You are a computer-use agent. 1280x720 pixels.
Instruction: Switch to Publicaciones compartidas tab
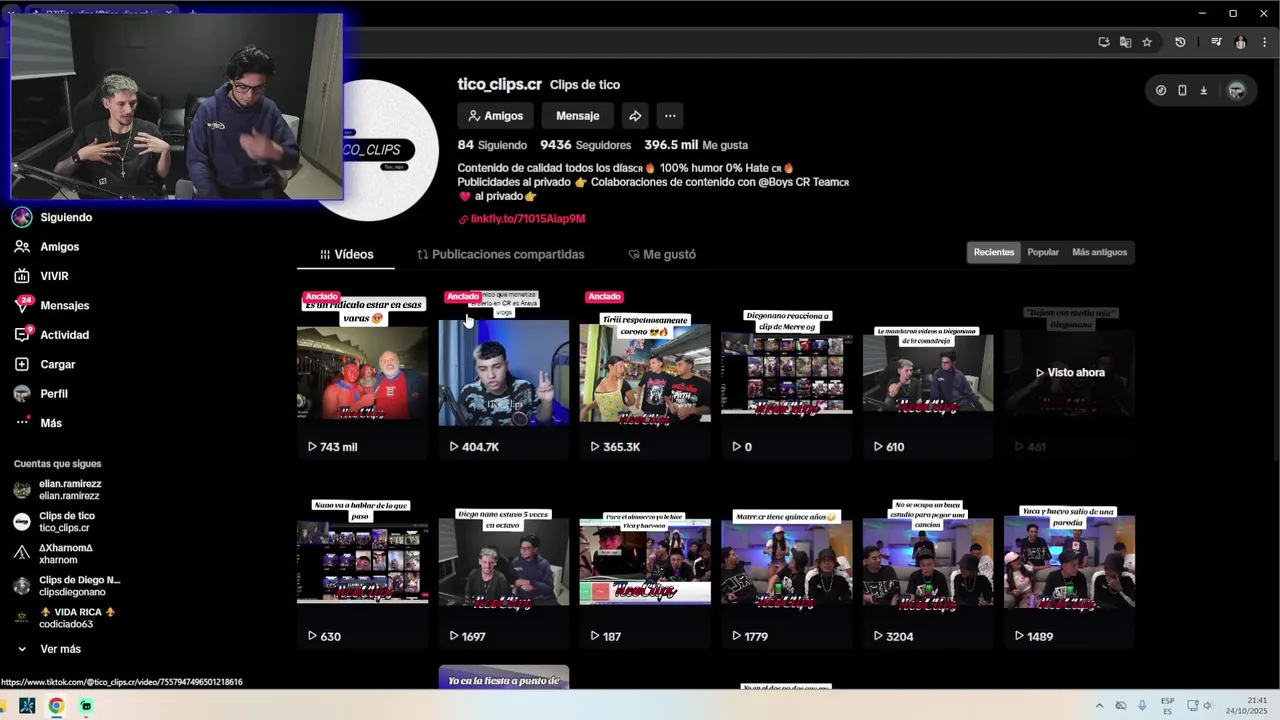click(500, 254)
